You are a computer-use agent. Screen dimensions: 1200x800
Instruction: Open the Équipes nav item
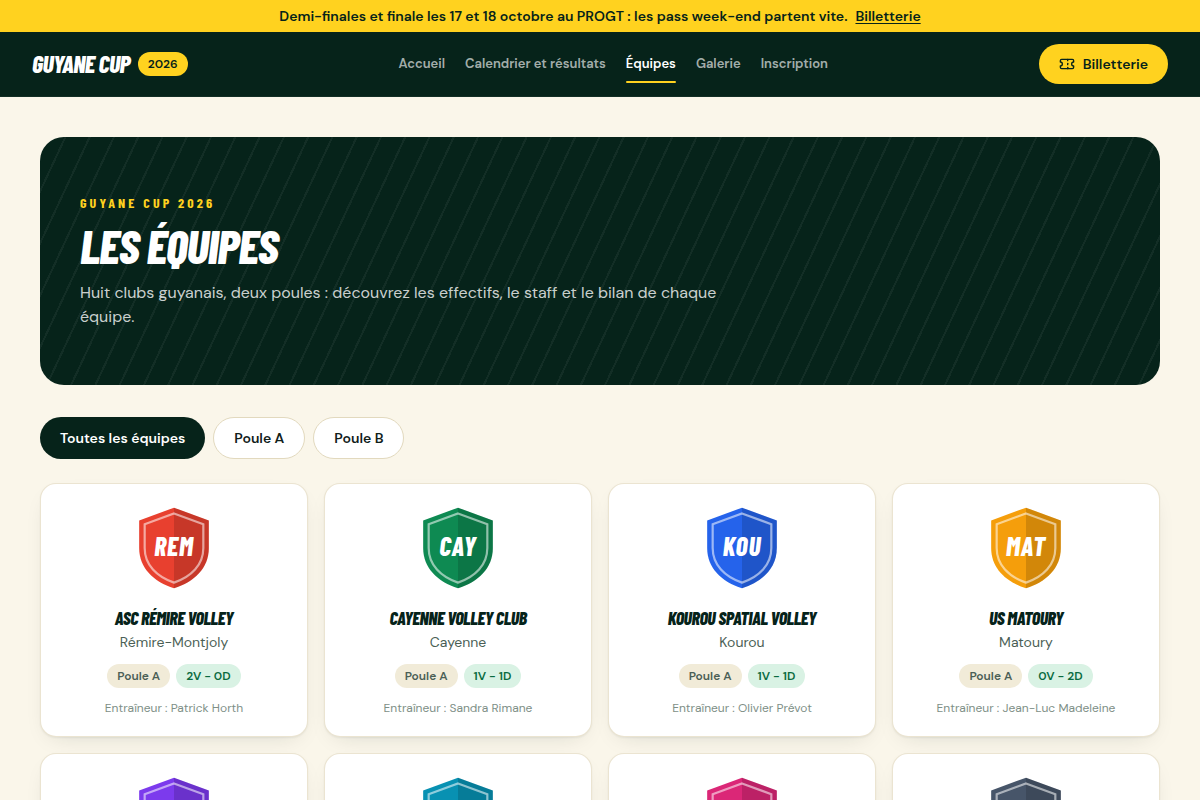[651, 63]
